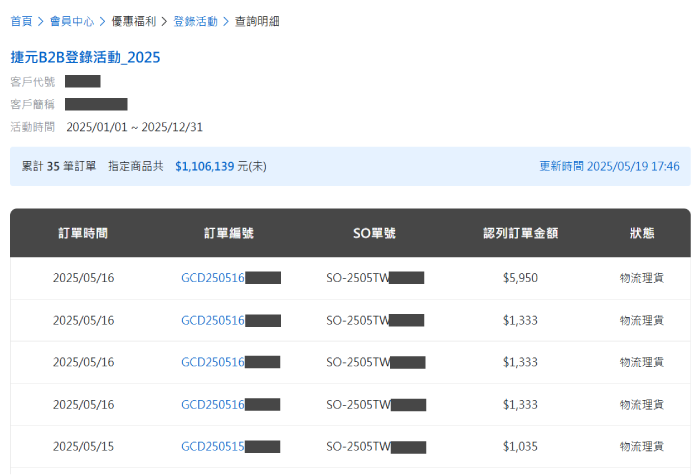Image resolution: width=700 pixels, height=475 pixels.
Task: Click the 首頁 breadcrumb link
Action: (x=21, y=20)
